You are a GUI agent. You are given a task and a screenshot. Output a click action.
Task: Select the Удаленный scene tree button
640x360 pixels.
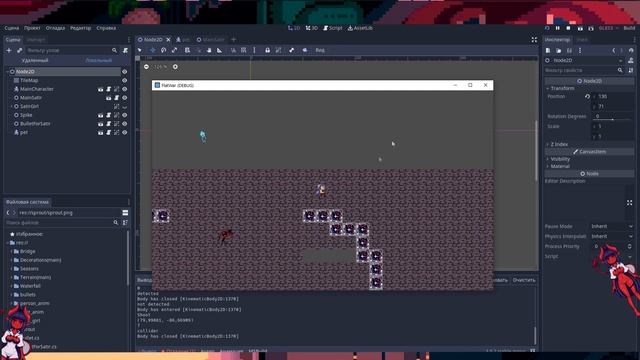click(35, 60)
